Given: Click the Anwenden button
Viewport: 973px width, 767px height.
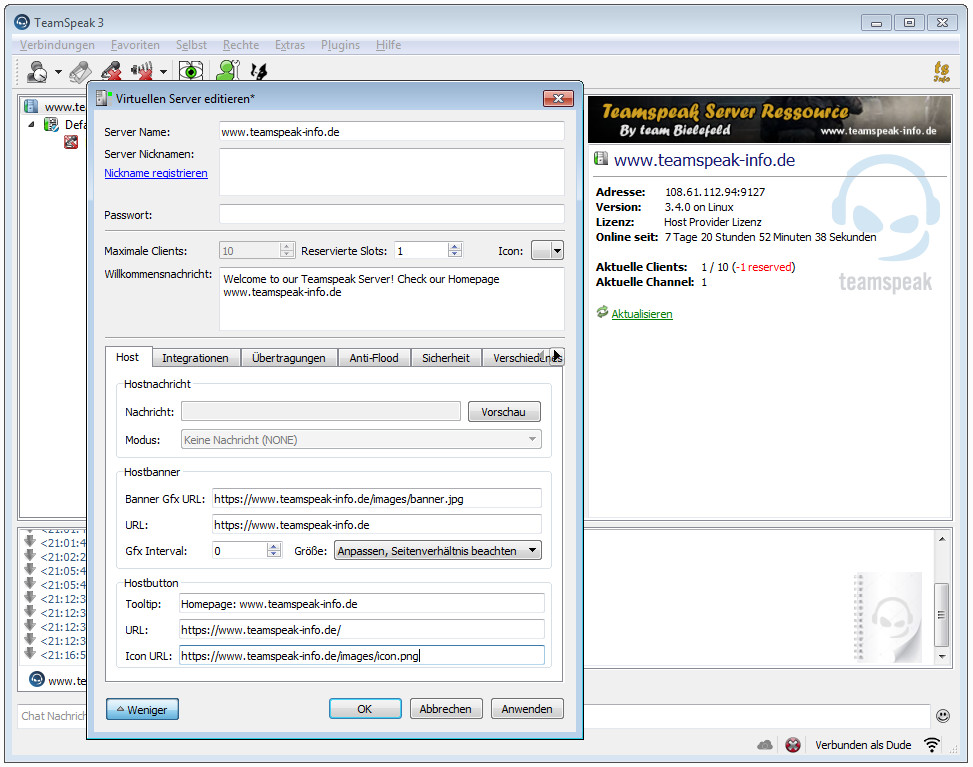Looking at the screenshot, I should pyautogui.click(x=527, y=709).
